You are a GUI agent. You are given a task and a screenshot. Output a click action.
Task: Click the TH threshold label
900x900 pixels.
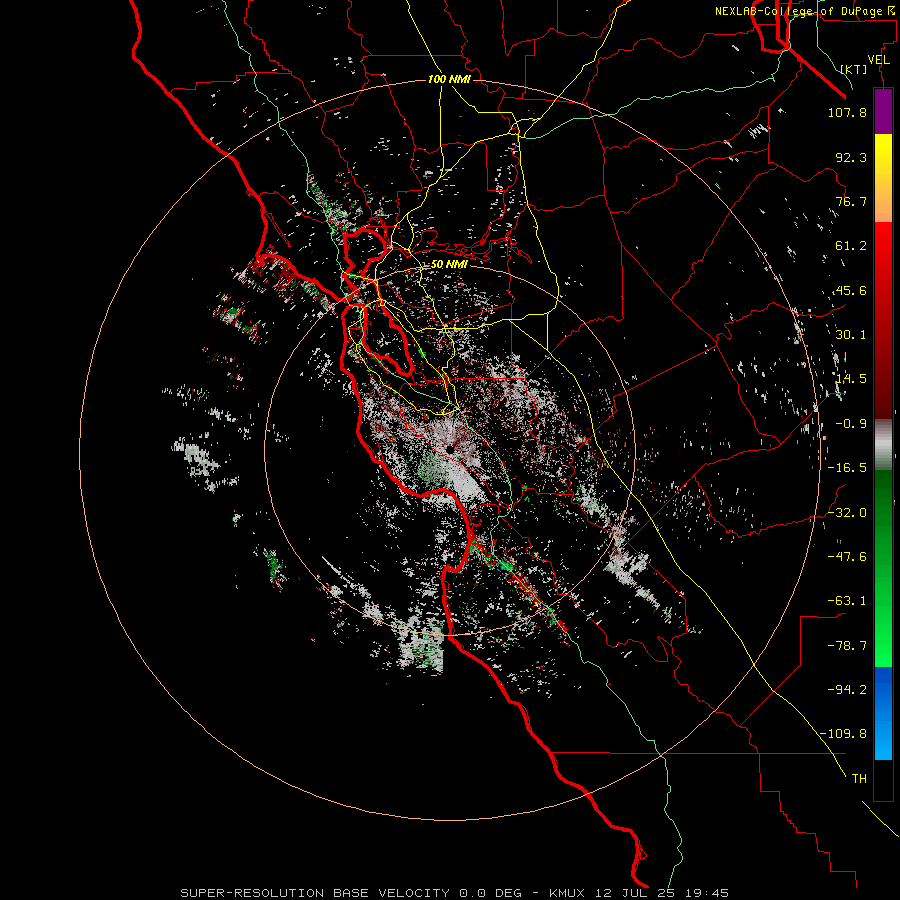(859, 779)
